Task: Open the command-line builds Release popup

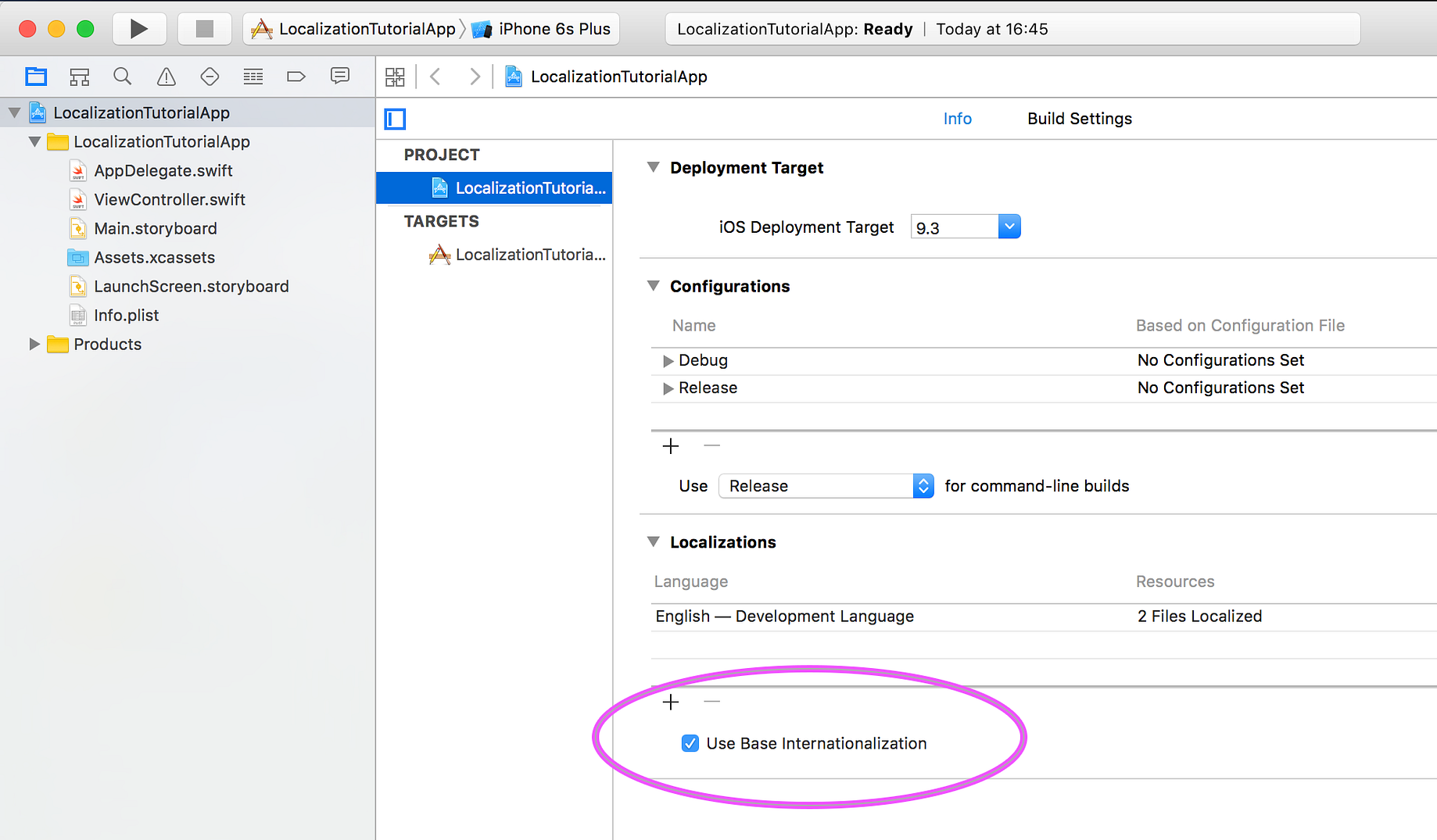Action: 826,486
